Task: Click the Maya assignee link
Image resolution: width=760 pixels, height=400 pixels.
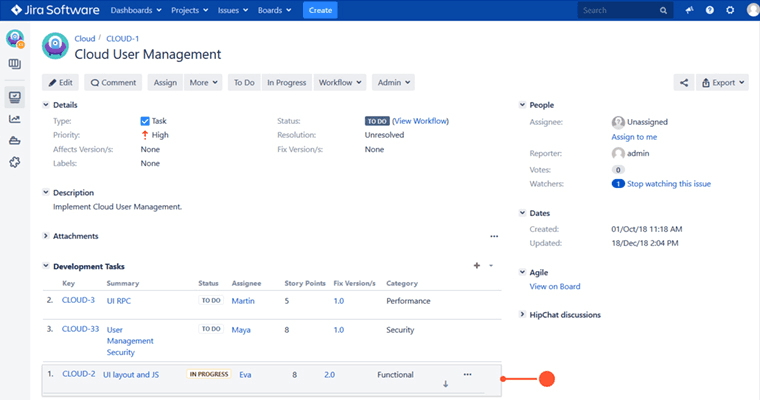Action: [241, 330]
